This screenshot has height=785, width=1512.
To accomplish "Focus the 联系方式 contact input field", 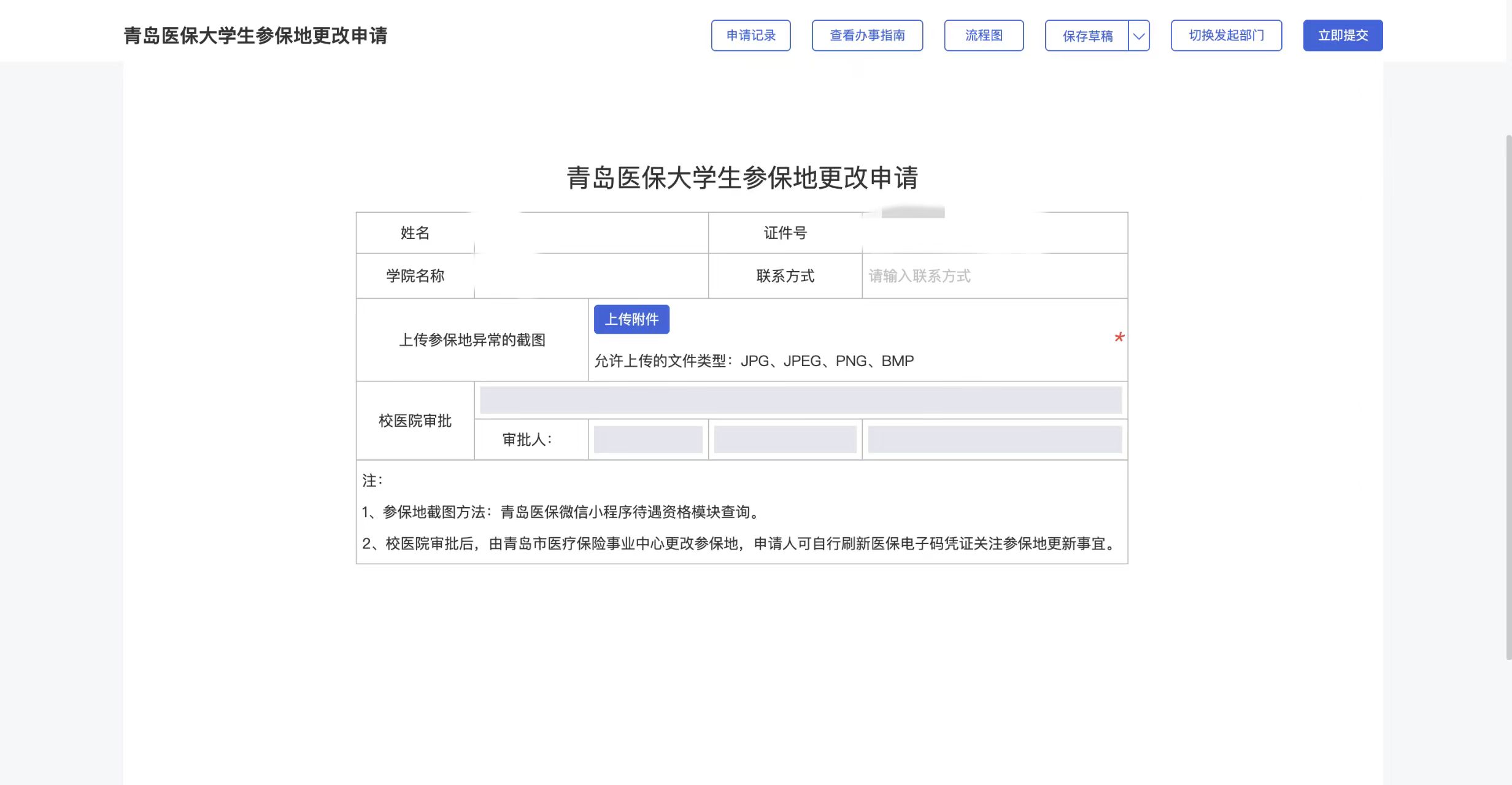I will [x=994, y=276].
